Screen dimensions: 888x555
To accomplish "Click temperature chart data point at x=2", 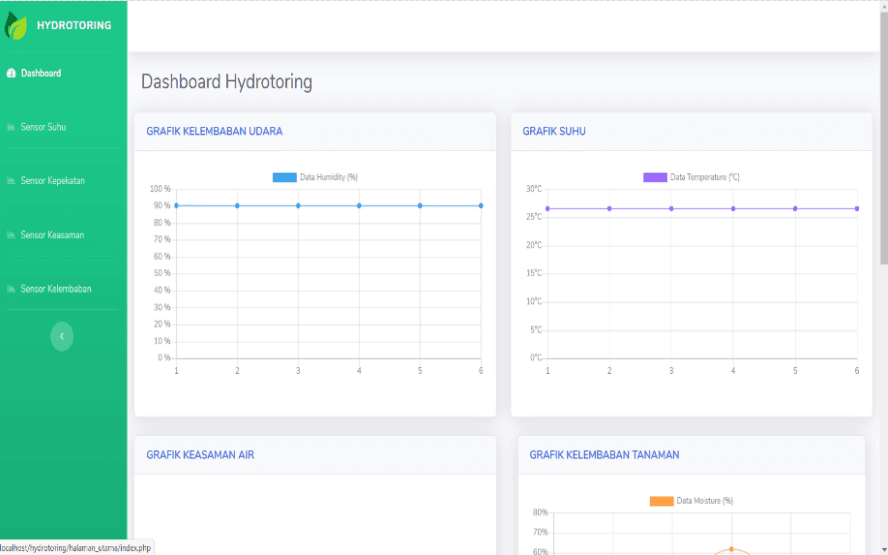I will [609, 208].
